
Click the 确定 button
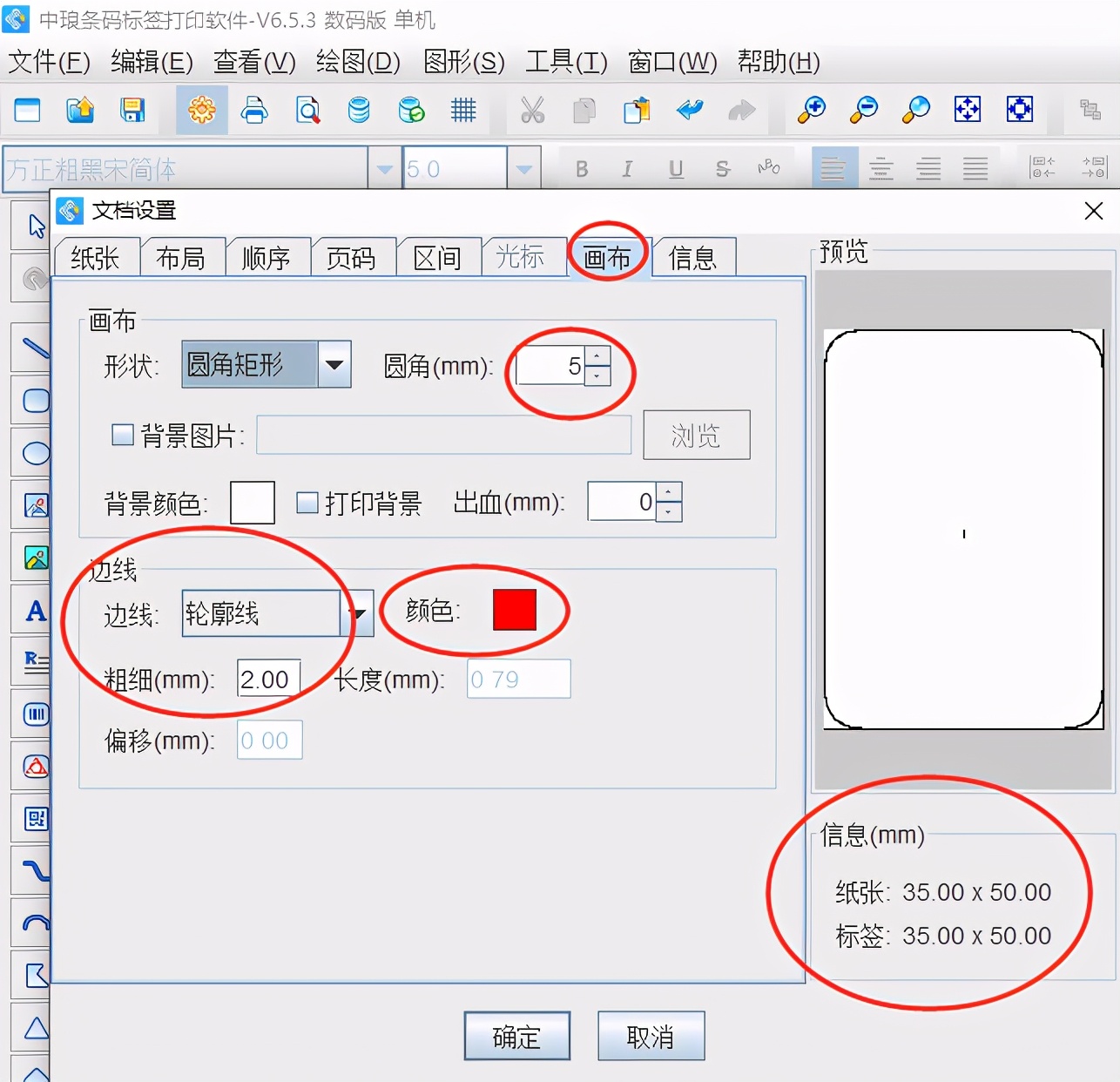coord(517,1037)
